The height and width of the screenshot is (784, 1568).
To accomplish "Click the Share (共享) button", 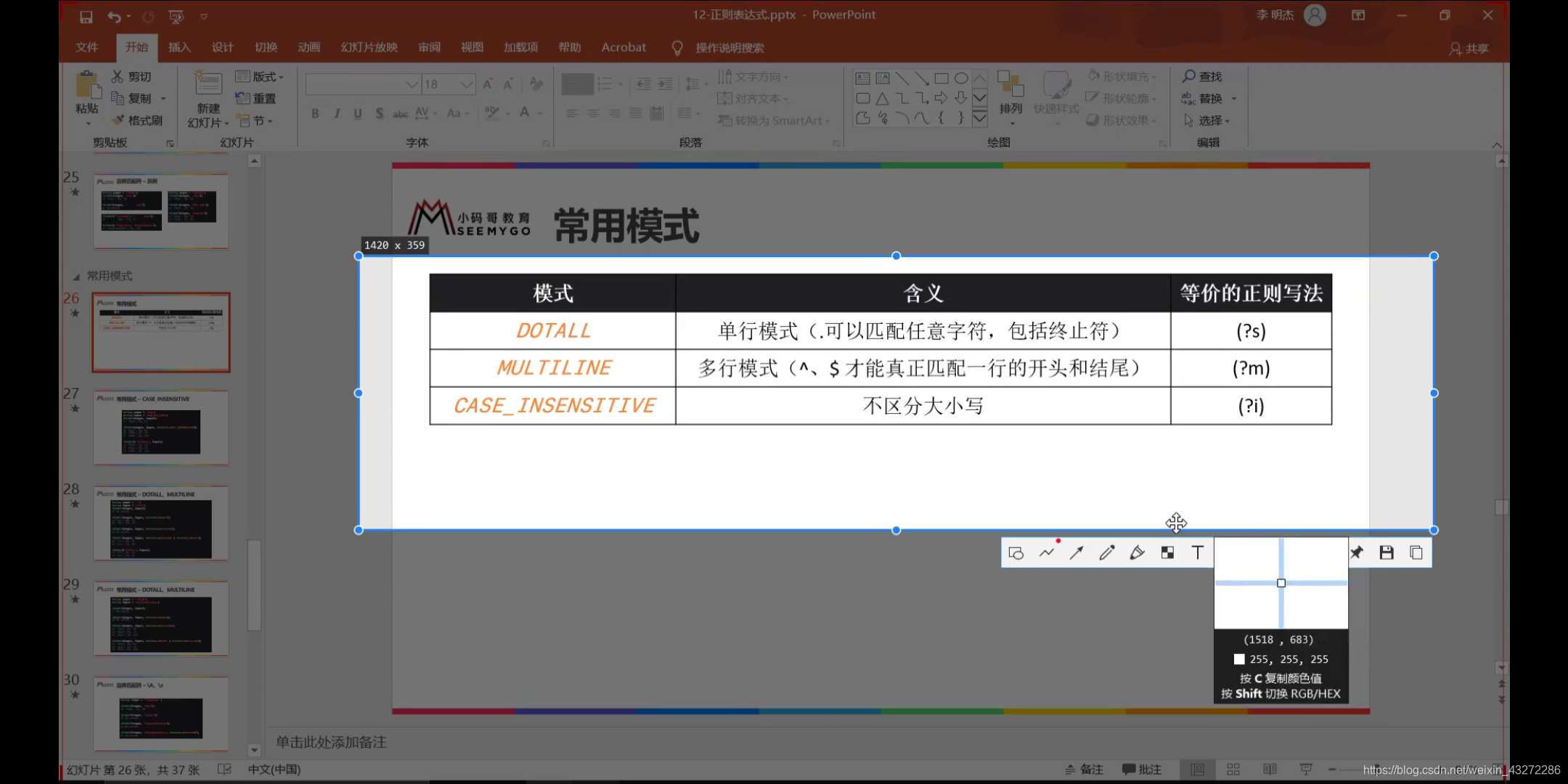I will (x=1469, y=49).
